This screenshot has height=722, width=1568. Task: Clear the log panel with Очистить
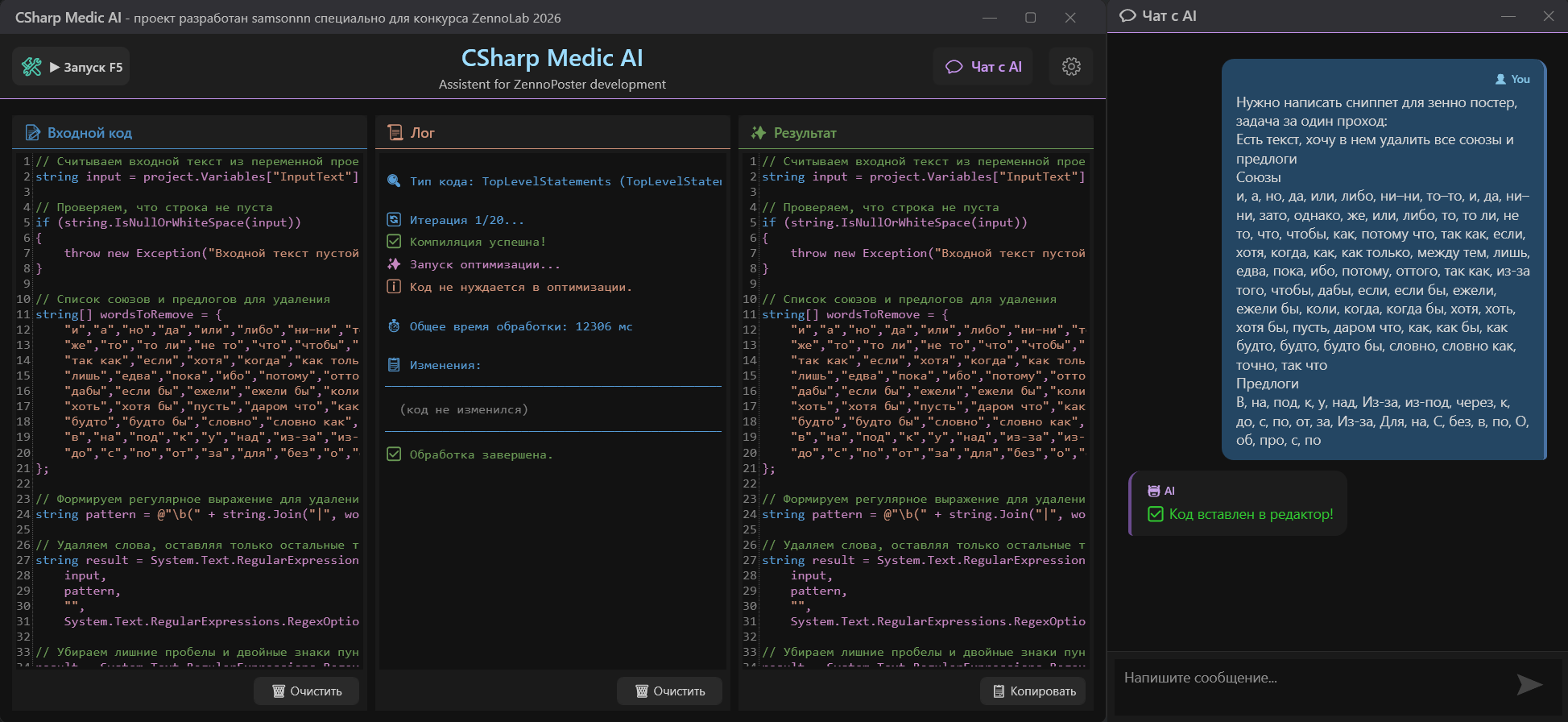coord(670,691)
